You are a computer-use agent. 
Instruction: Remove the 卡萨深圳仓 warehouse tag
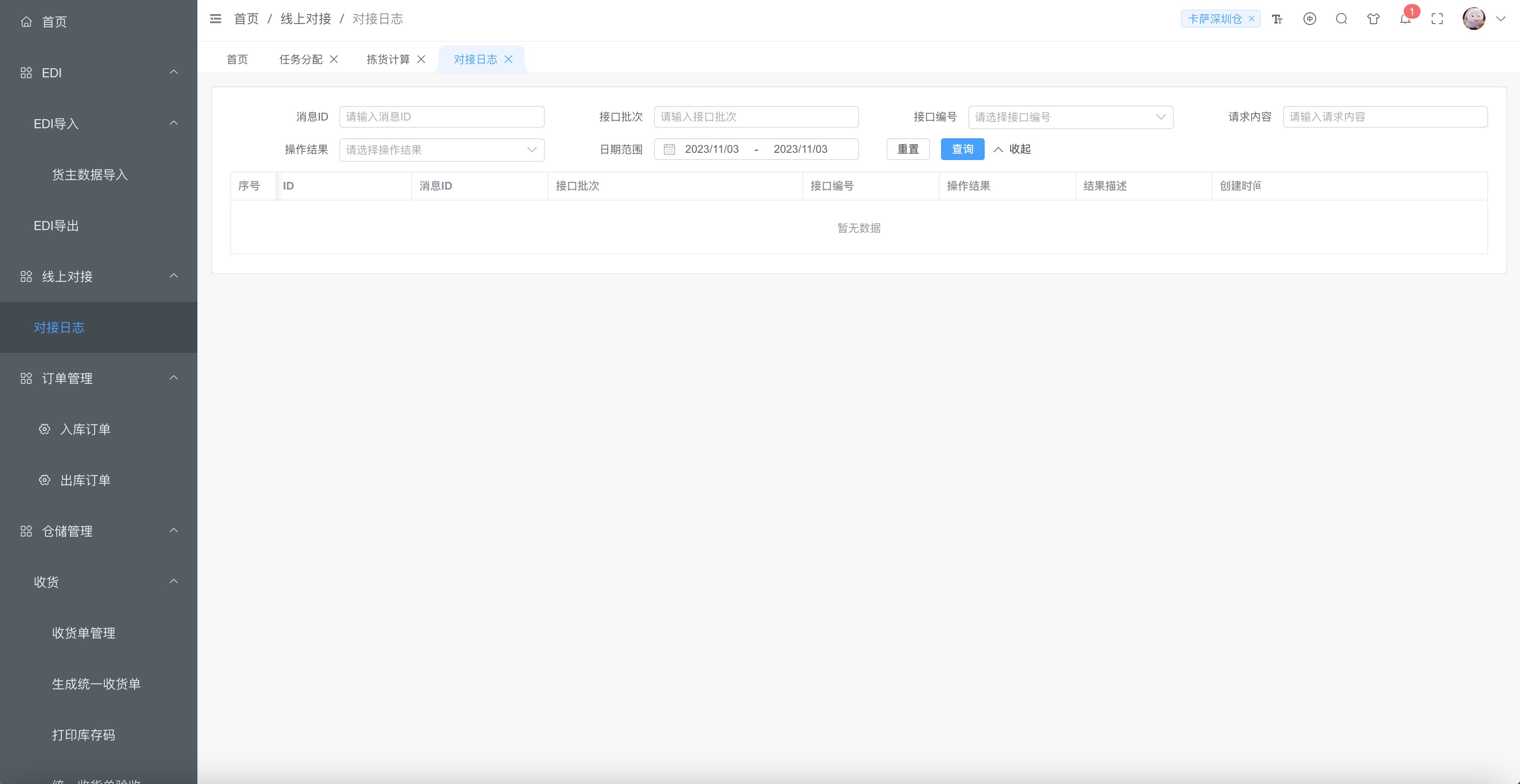click(1252, 19)
